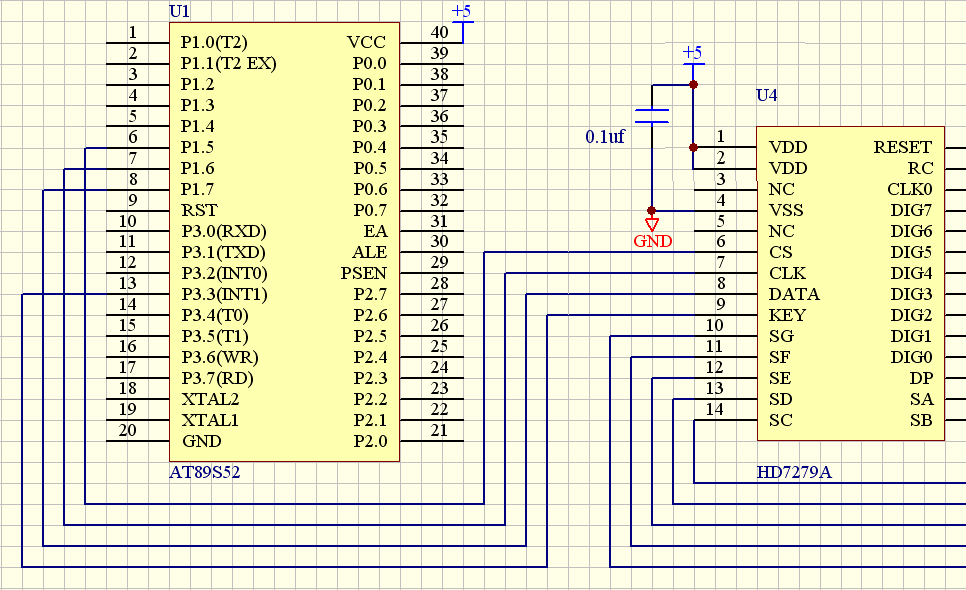Select the GND power symbol
The image size is (966, 590).
coord(652,226)
